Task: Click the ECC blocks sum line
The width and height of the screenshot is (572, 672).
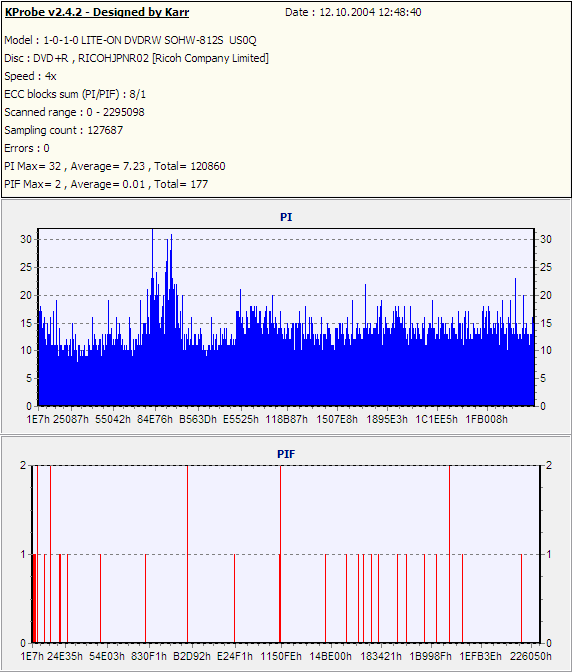Action: pos(75,94)
